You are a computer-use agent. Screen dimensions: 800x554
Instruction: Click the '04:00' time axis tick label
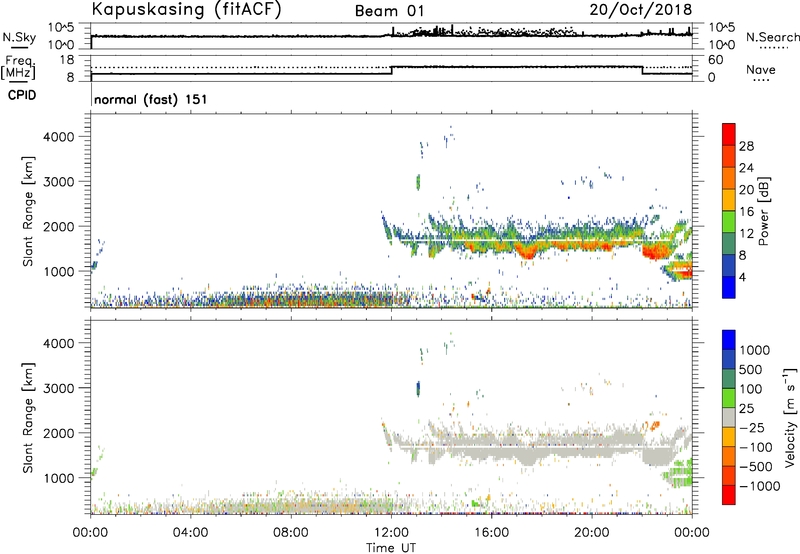(x=191, y=533)
